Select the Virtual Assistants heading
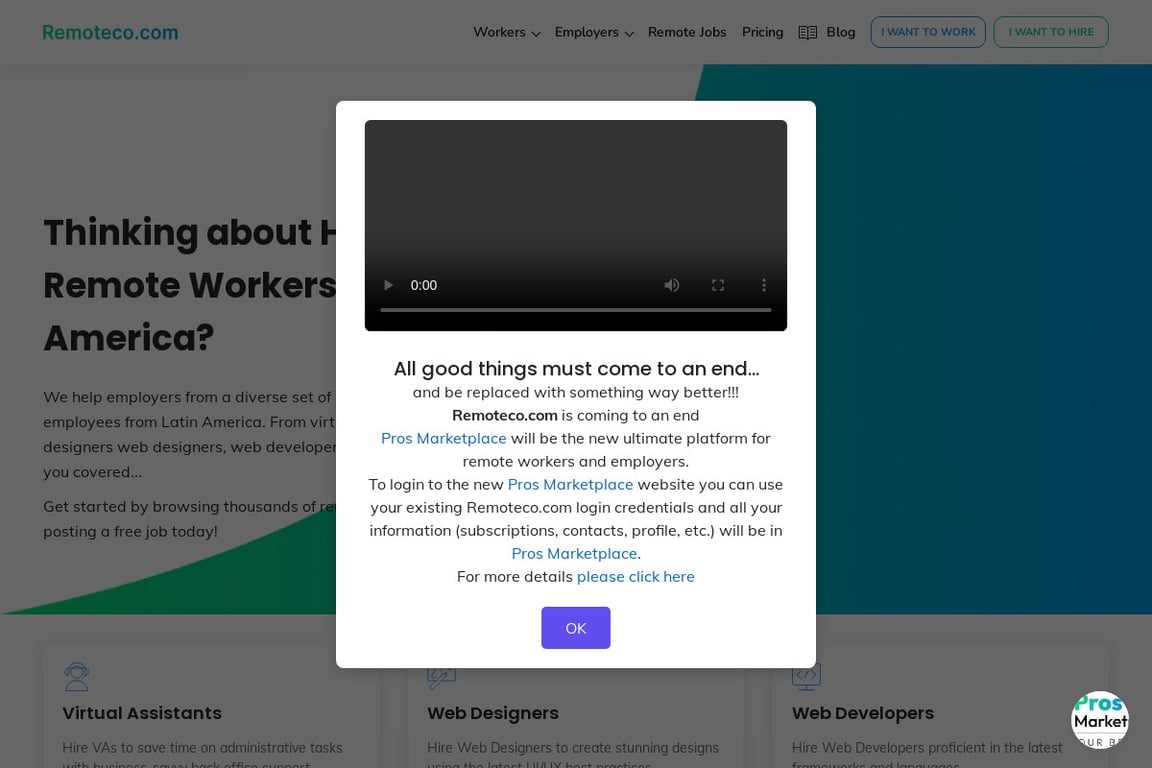The height and width of the screenshot is (768, 1152). pyautogui.click(x=142, y=713)
